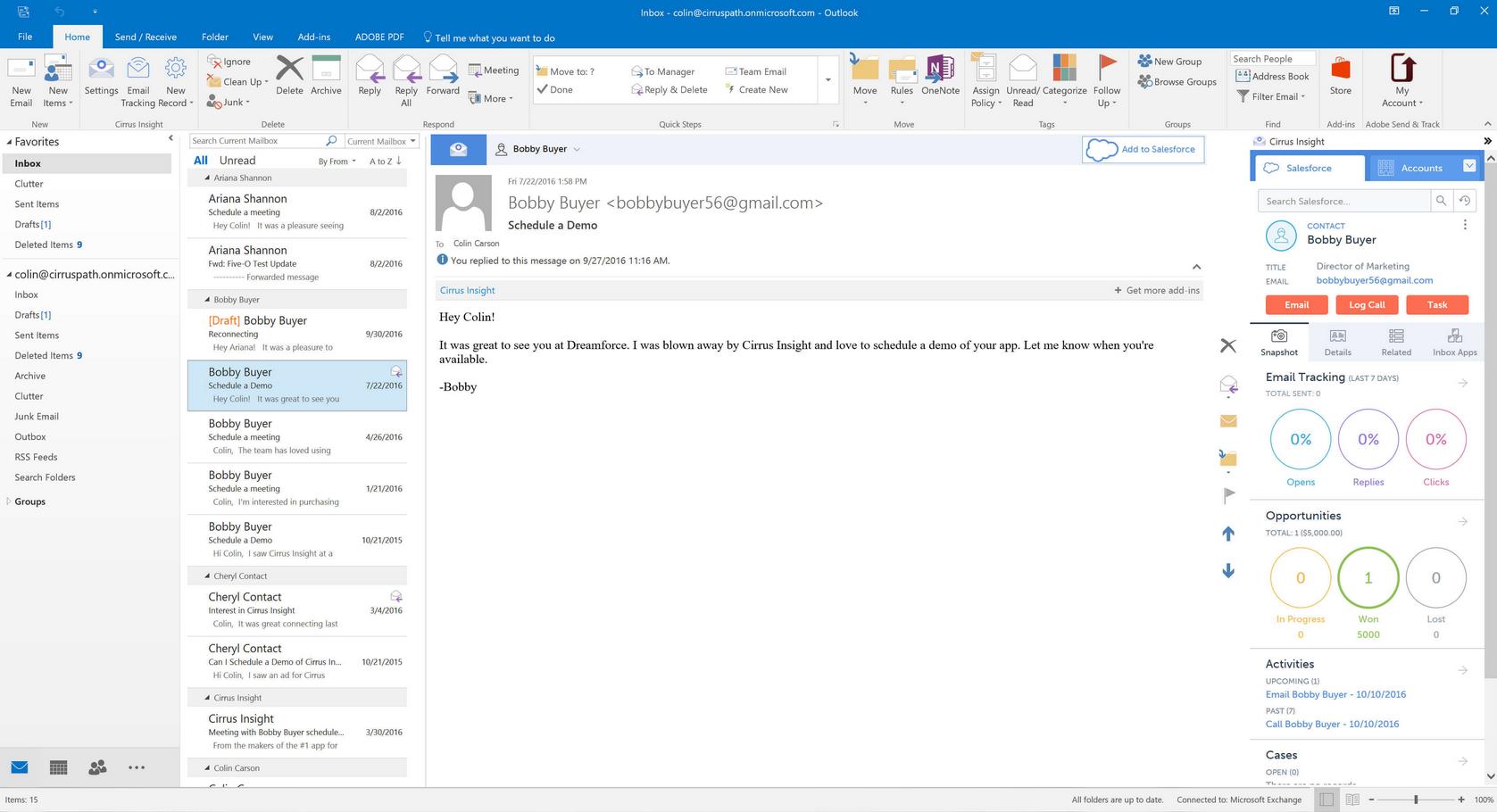The height and width of the screenshot is (812, 1497).
Task: Click the blue up arrow previous item
Action: [x=1228, y=534]
